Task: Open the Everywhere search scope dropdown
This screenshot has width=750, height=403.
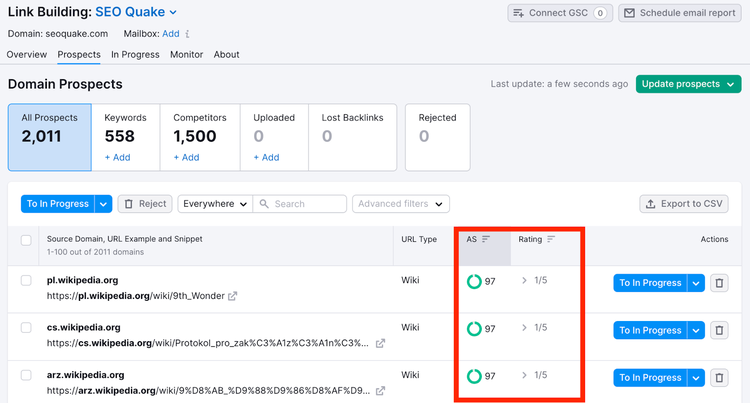Action: point(215,204)
